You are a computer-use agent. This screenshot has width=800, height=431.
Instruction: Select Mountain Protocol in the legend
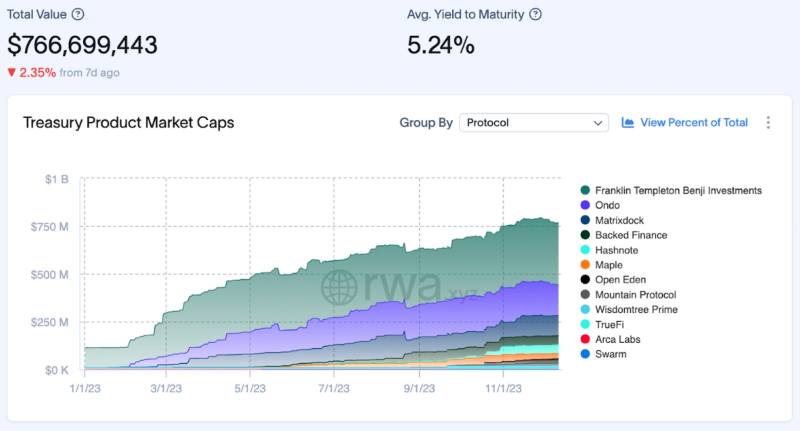[x=635, y=295]
